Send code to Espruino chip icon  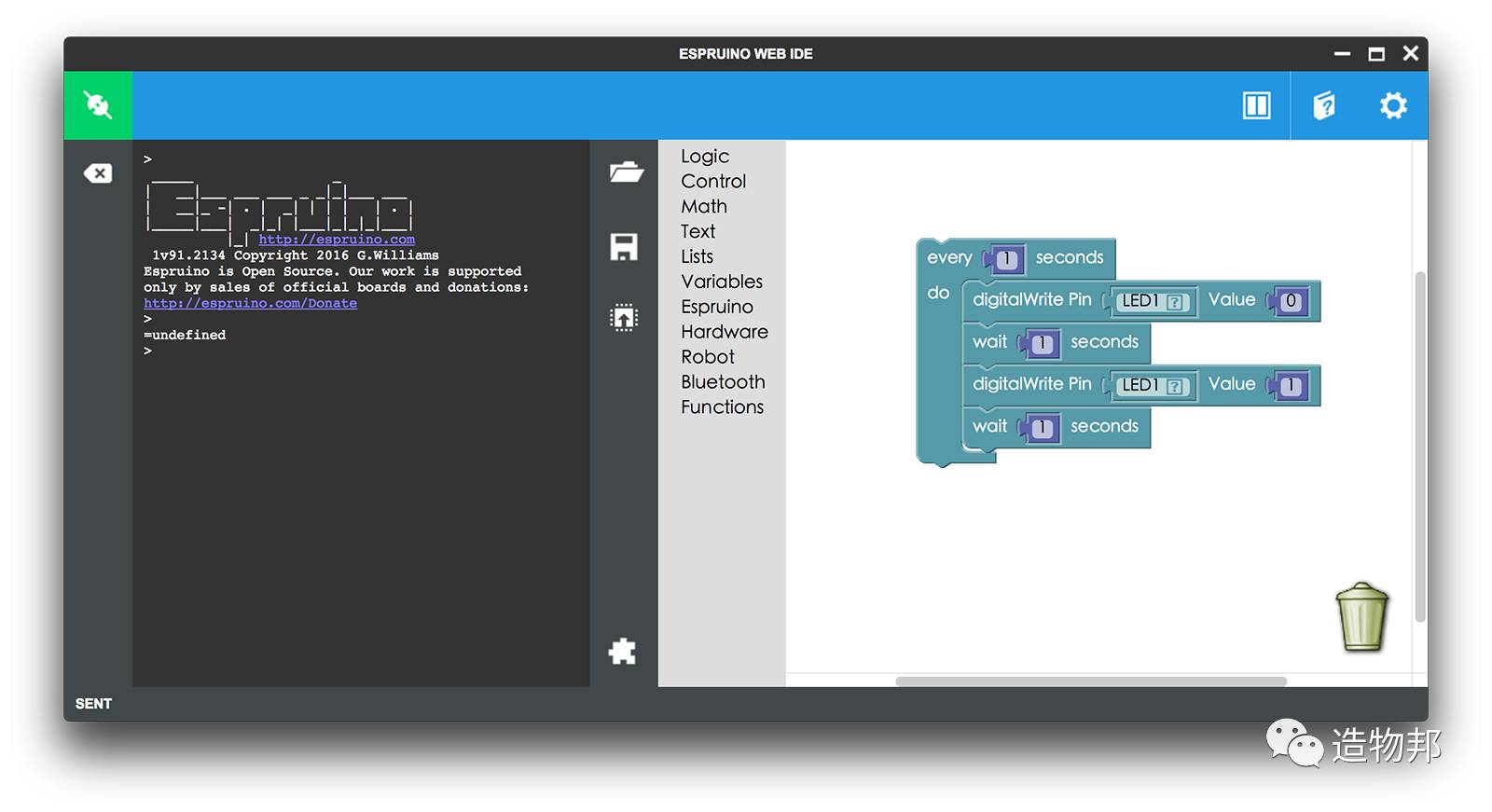624,318
